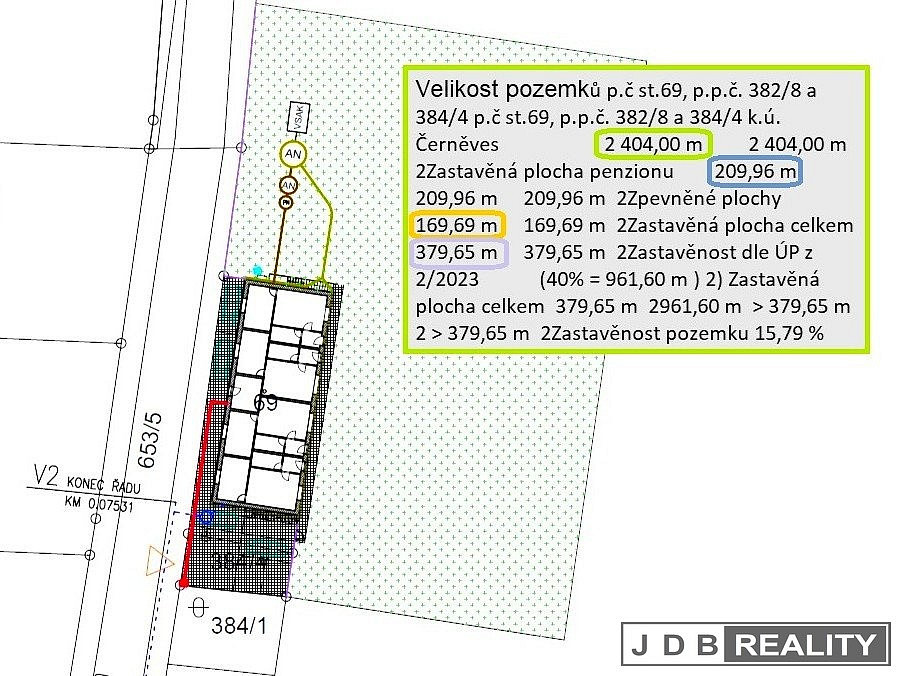Click the red dot at the line end
Screen dimensions: 902x676
click(x=182, y=584)
